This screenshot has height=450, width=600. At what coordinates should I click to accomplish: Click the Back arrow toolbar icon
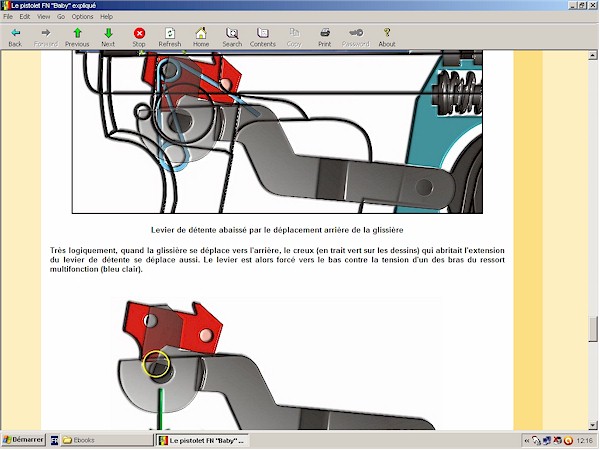coord(15,37)
